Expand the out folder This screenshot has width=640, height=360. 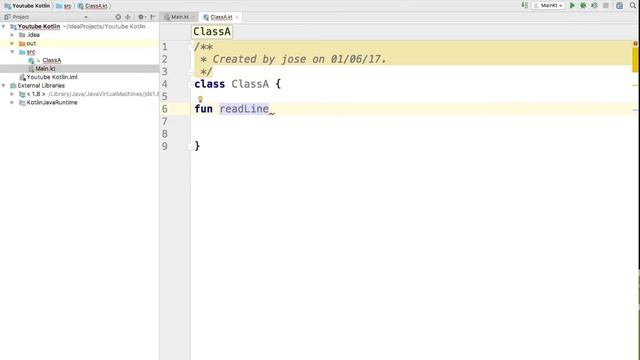click(x=12, y=43)
